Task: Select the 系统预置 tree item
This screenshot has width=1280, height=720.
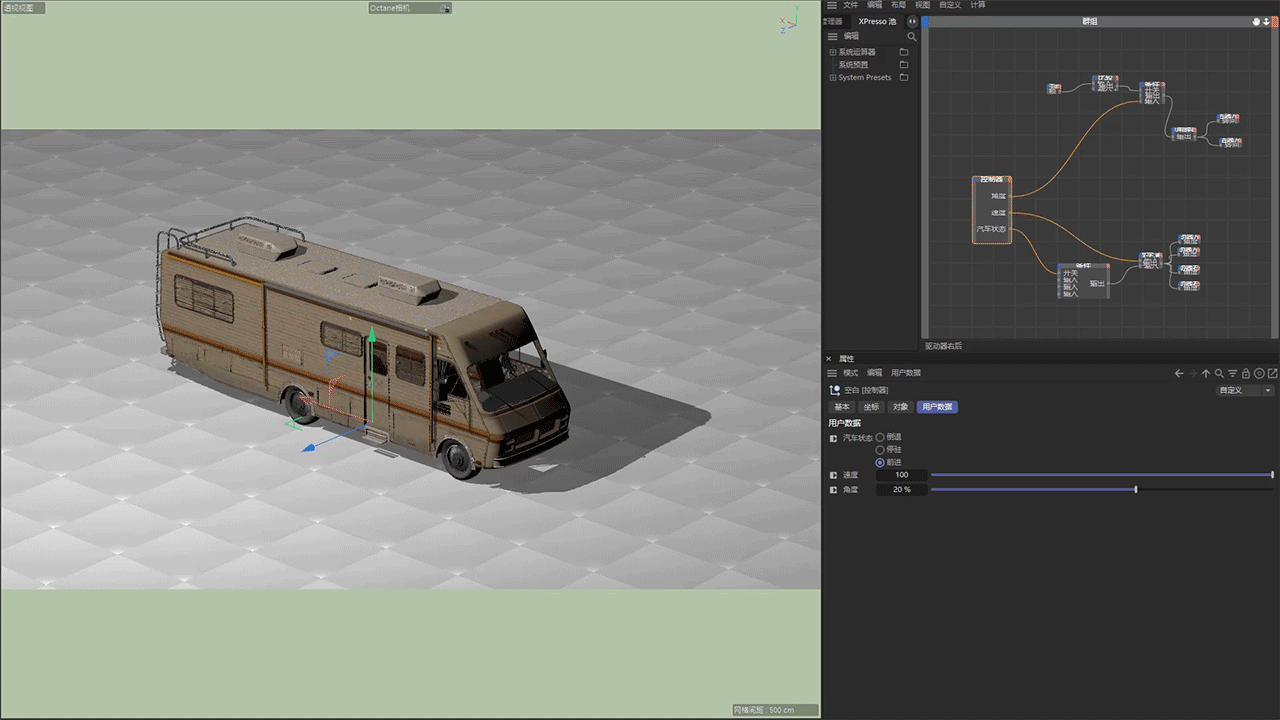Action: [x=853, y=65]
